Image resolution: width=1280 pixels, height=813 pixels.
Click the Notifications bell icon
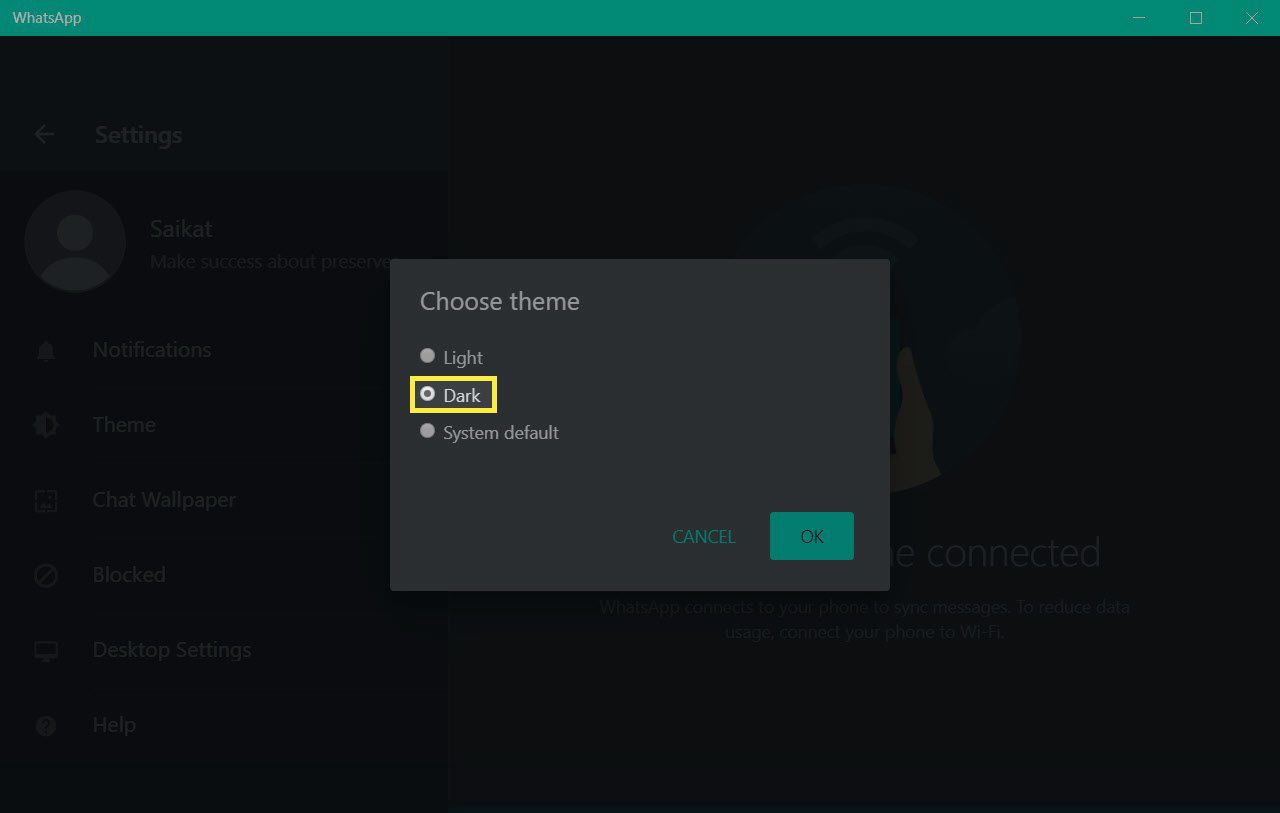[x=46, y=351]
